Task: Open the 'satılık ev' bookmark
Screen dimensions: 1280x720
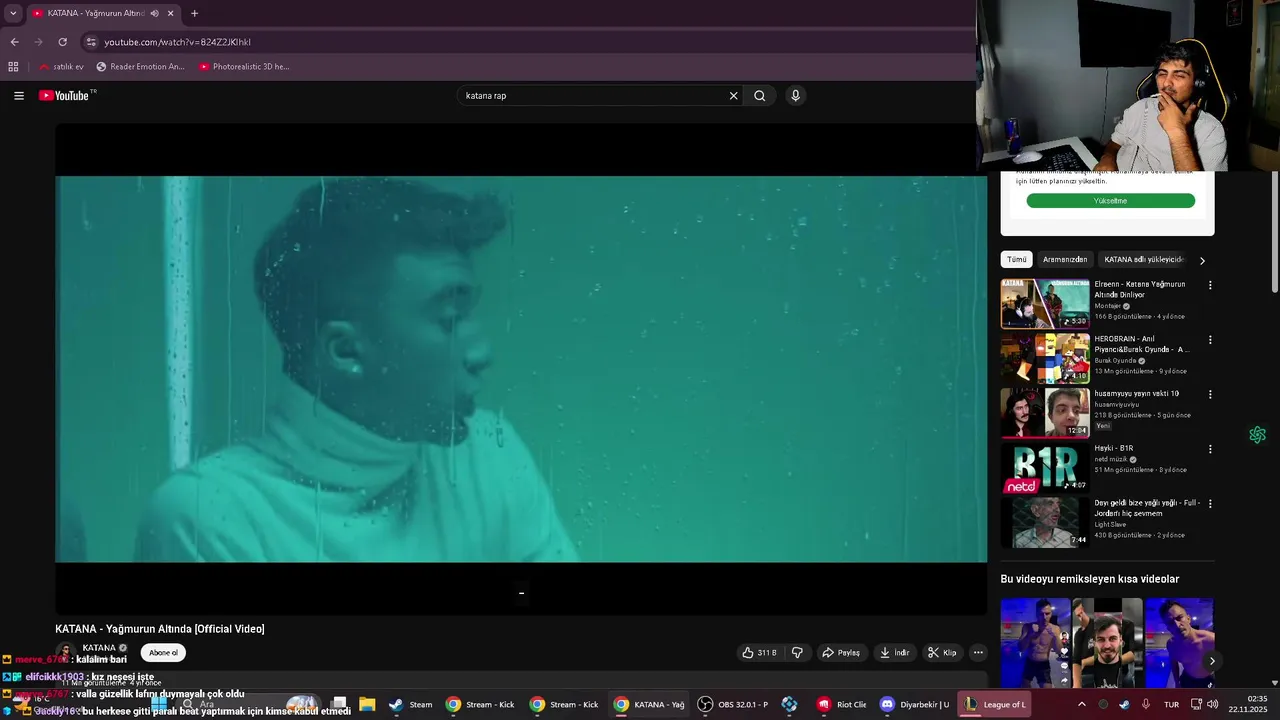Action: click(61, 67)
